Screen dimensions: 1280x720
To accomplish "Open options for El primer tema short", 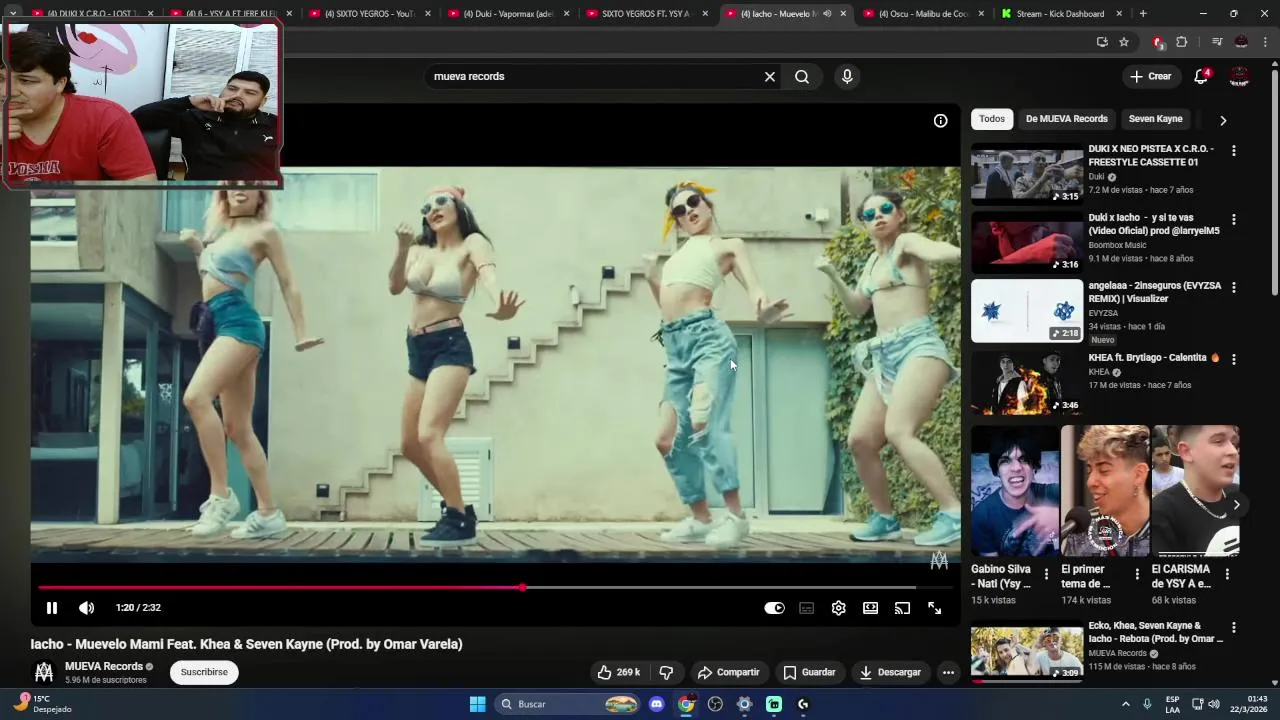I will 1136,574.
